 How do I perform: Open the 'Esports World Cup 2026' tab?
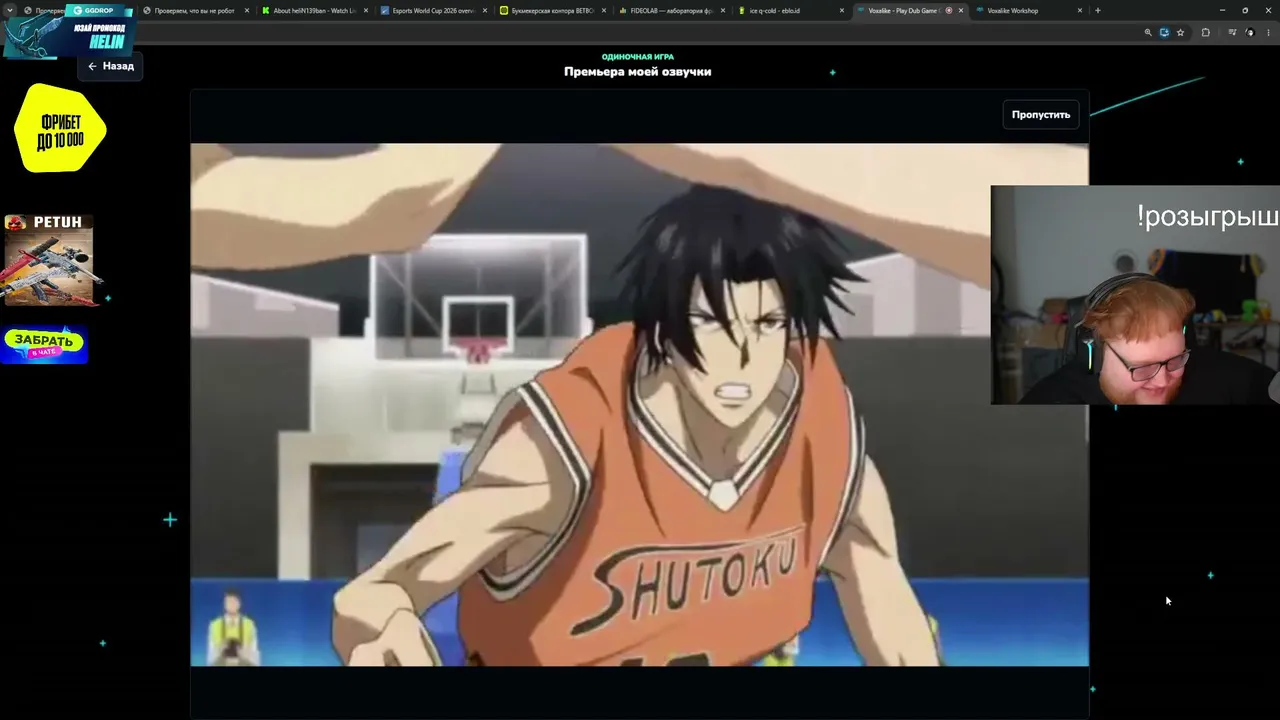434,10
